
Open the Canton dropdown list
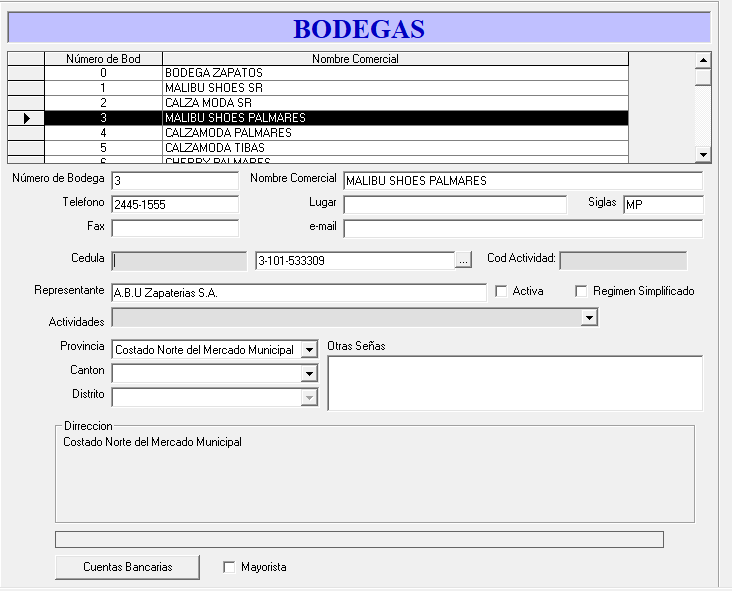(309, 374)
